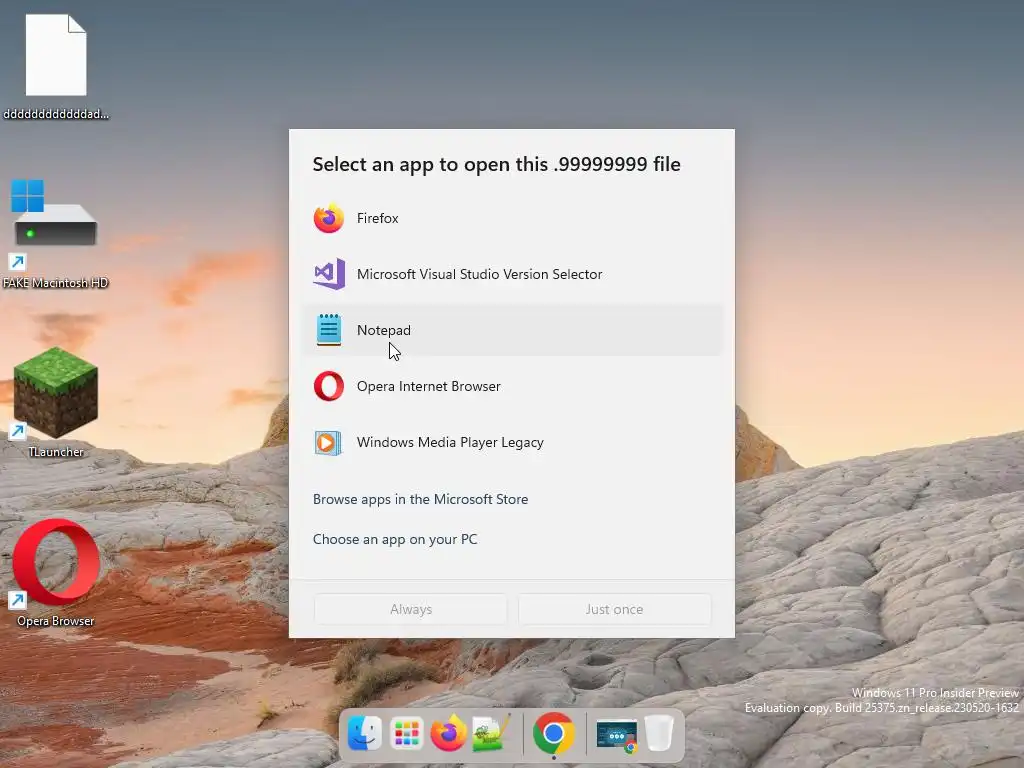Open the notepad-with-pencil app in dock
The height and width of the screenshot is (768, 1024).
[x=491, y=734]
